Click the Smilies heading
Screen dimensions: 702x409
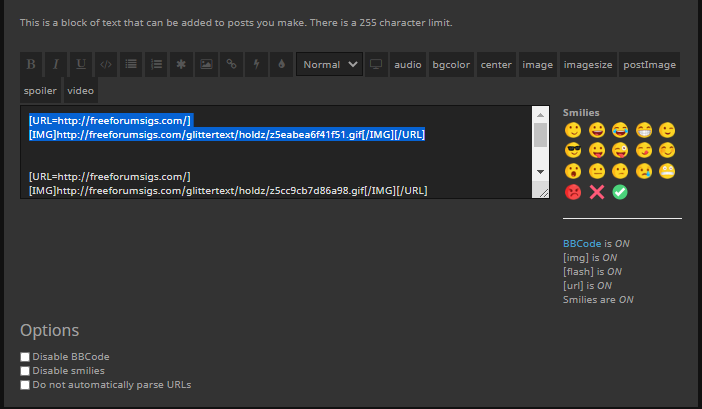pos(581,113)
